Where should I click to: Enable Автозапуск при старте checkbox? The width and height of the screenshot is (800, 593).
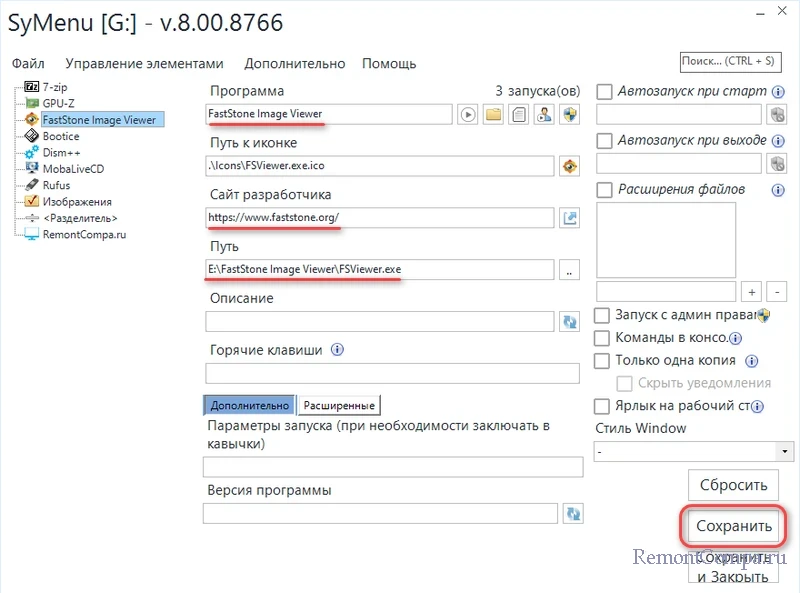[x=604, y=92]
